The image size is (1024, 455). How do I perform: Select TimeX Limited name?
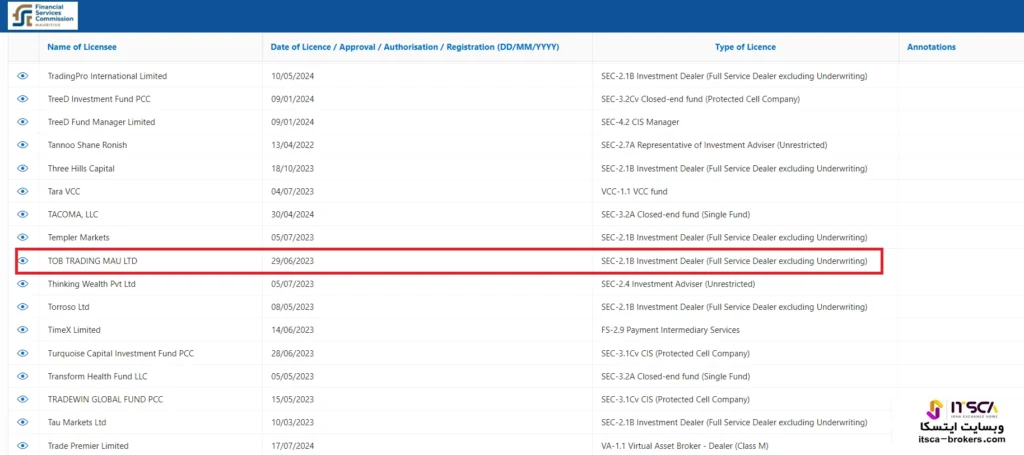coord(74,330)
